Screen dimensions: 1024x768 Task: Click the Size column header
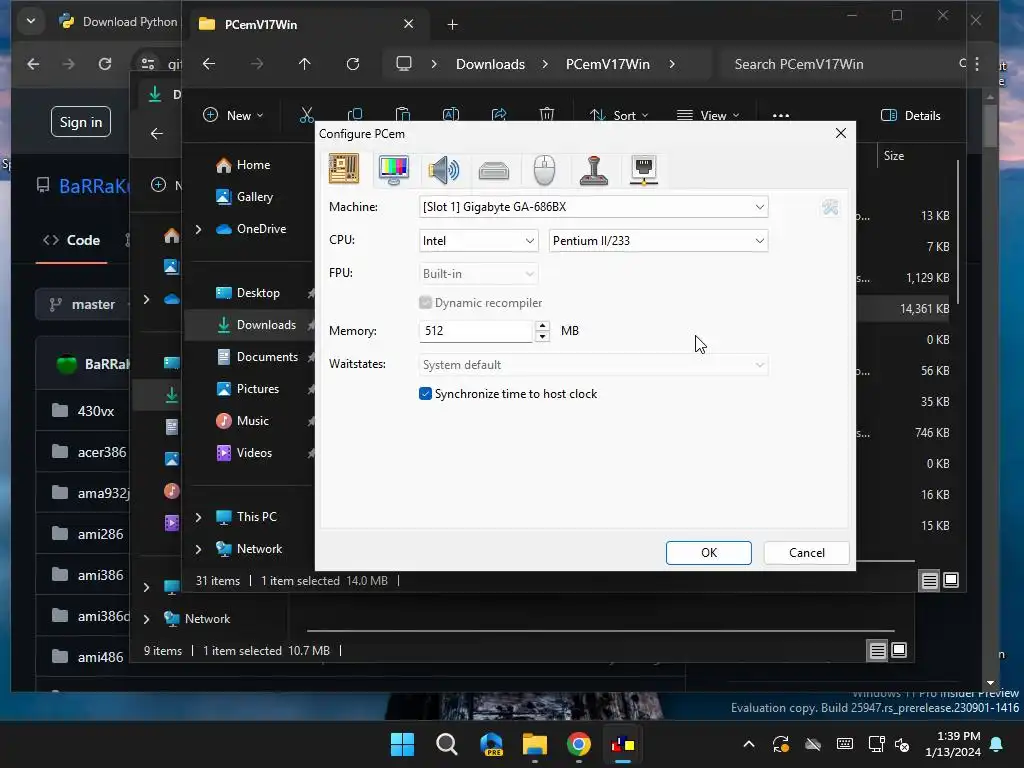click(x=893, y=156)
